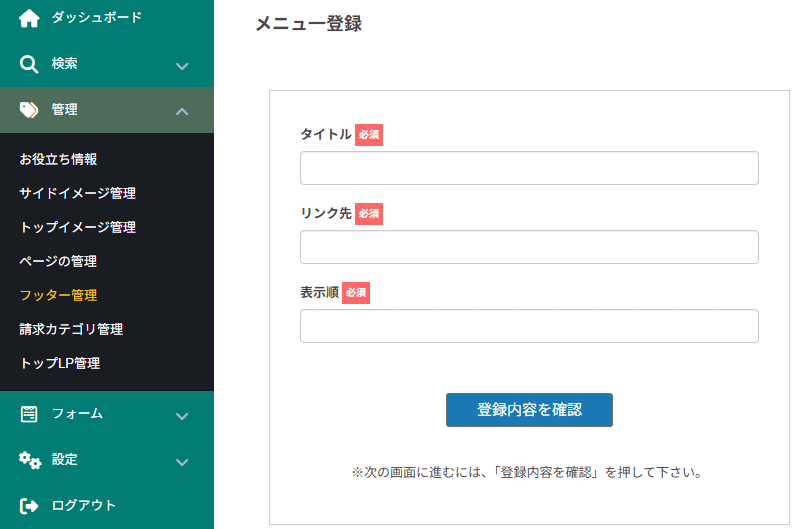
Task: Focus the 表示順 input field
Action: pyautogui.click(x=529, y=326)
